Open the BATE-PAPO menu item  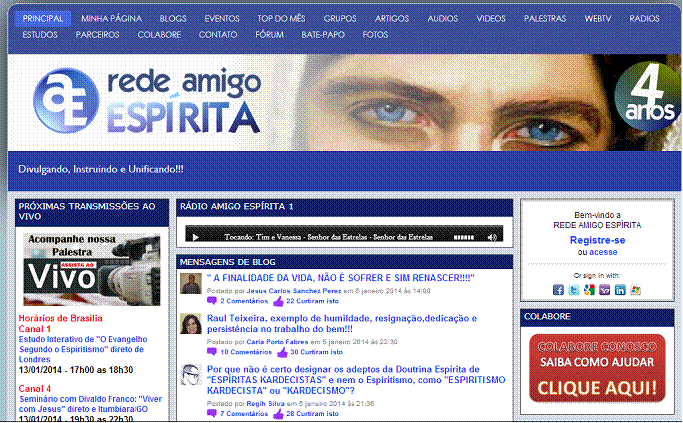coord(323,34)
